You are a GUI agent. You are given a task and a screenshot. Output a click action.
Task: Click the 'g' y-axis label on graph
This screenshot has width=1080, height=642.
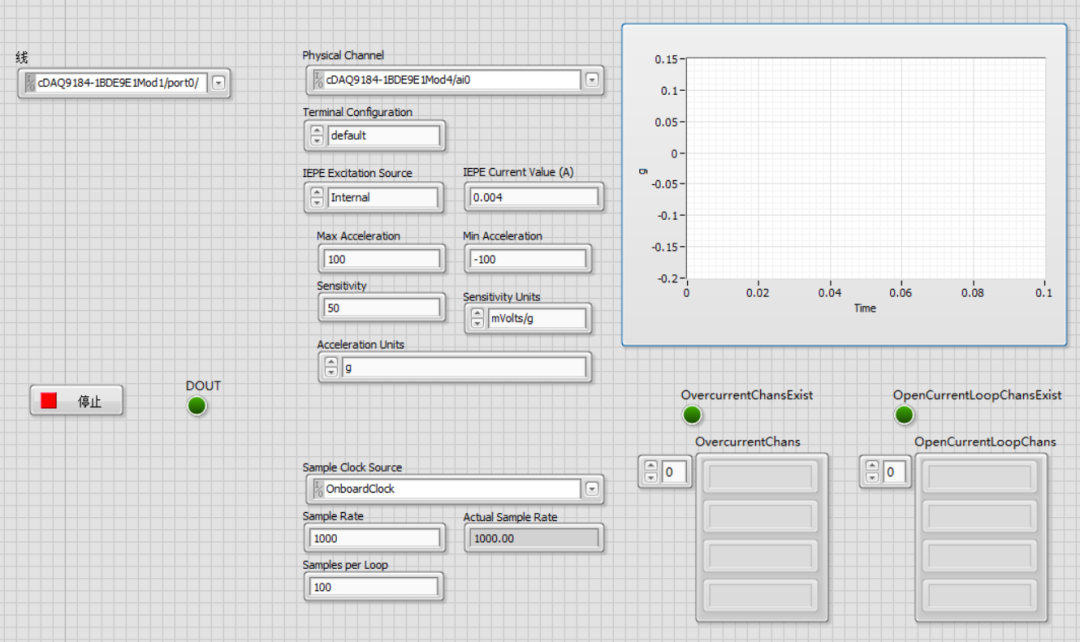[643, 171]
